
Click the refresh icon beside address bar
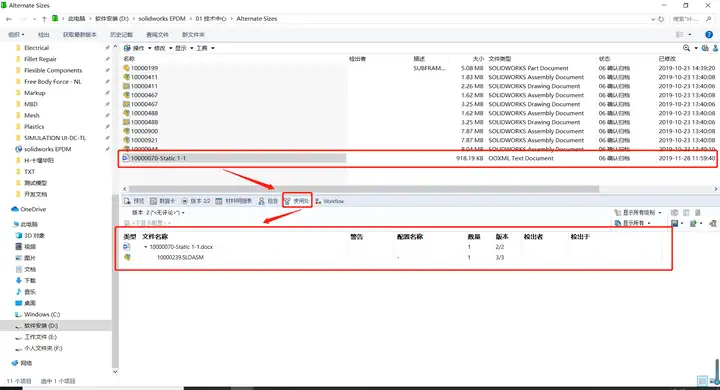(x=661, y=19)
